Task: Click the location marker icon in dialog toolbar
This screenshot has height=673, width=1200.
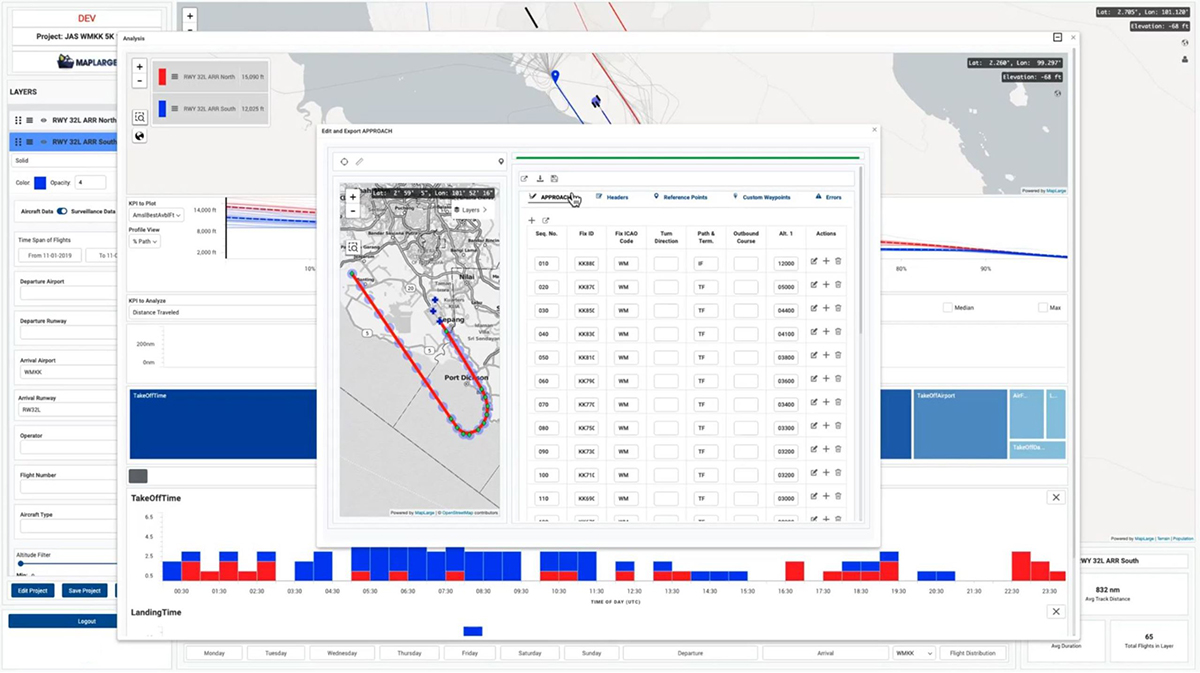Action: (501, 161)
